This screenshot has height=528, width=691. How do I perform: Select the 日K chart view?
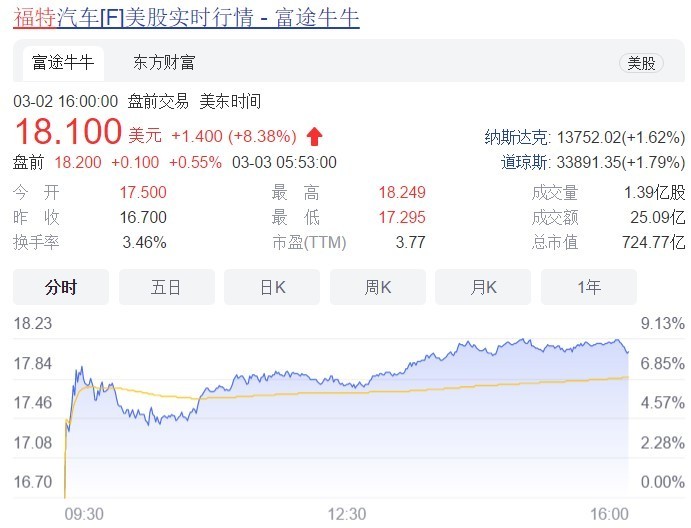272,287
